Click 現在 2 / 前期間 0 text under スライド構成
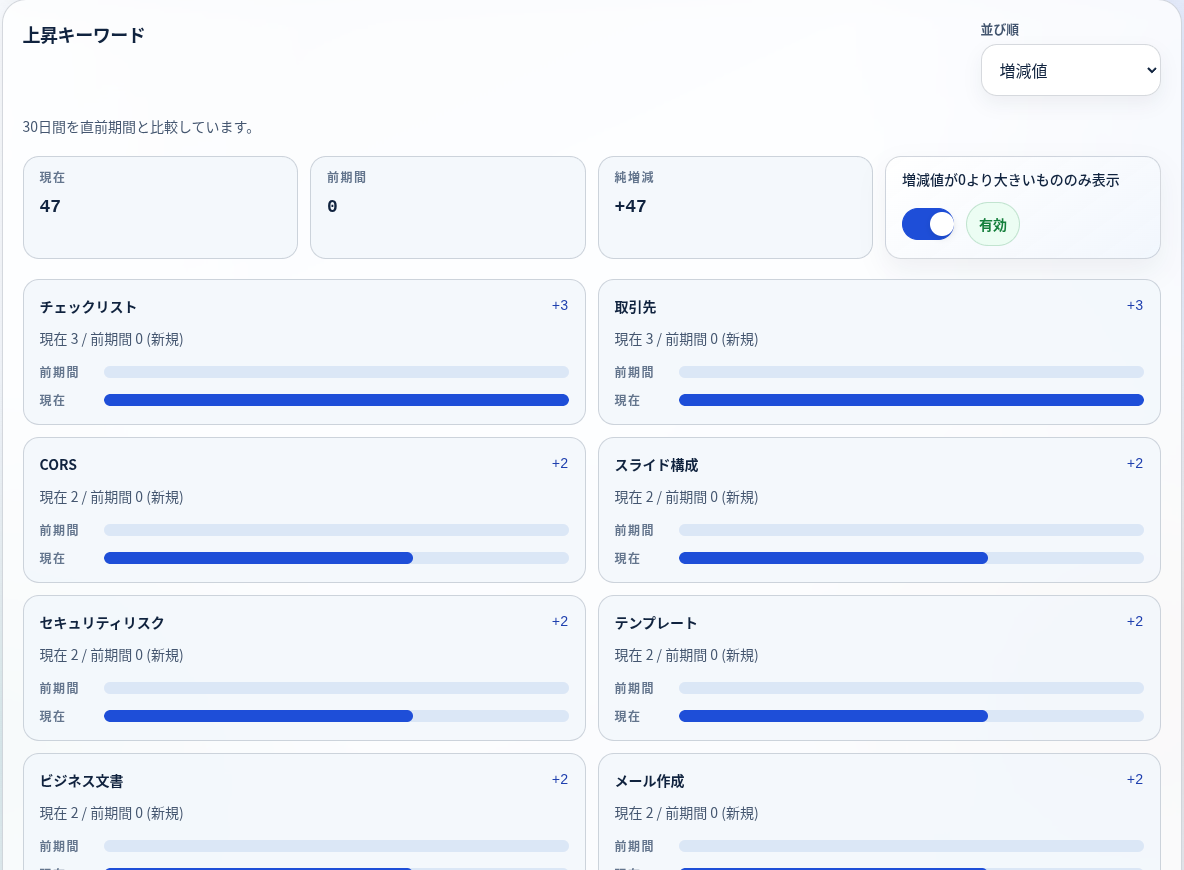The image size is (1184, 870). click(686, 498)
